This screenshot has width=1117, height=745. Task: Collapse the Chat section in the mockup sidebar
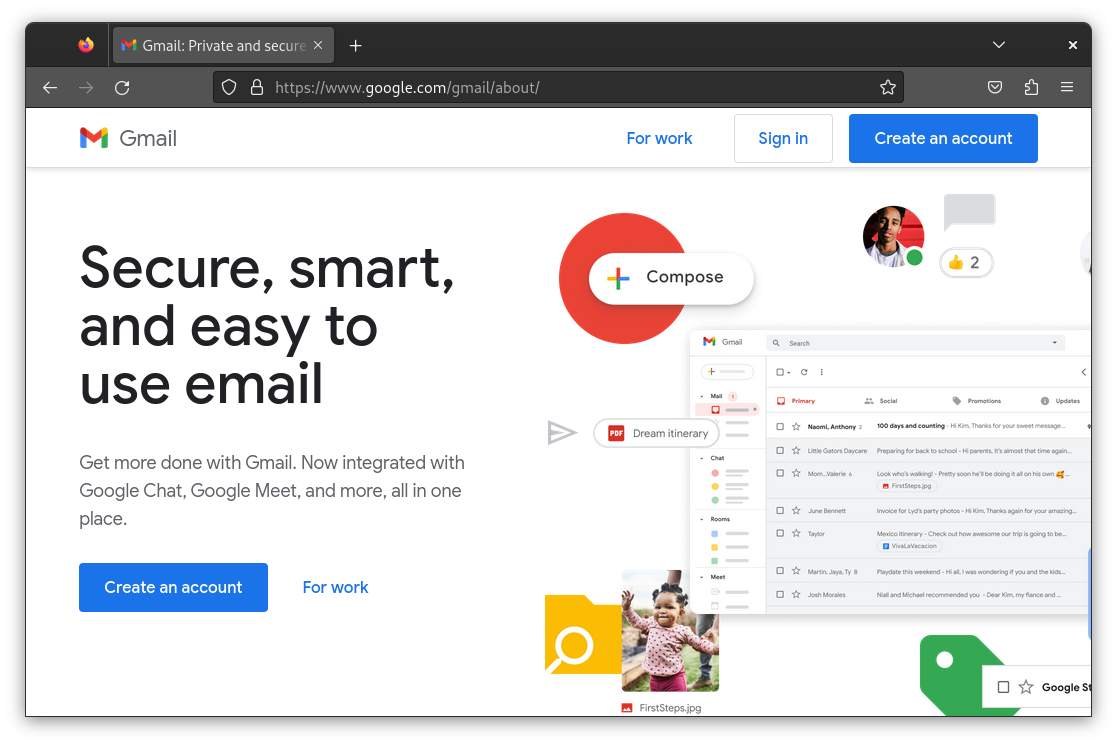point(700,458)
